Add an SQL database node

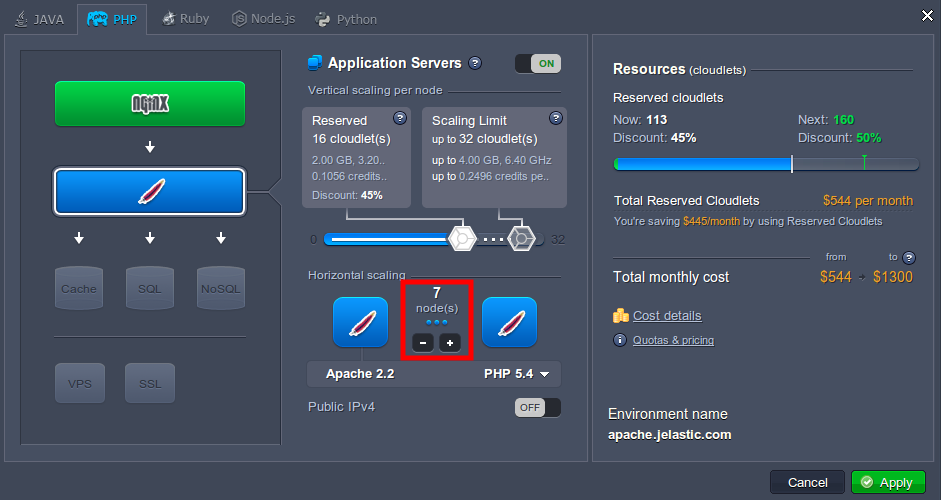pyautogui.click(x=150, y=288)
